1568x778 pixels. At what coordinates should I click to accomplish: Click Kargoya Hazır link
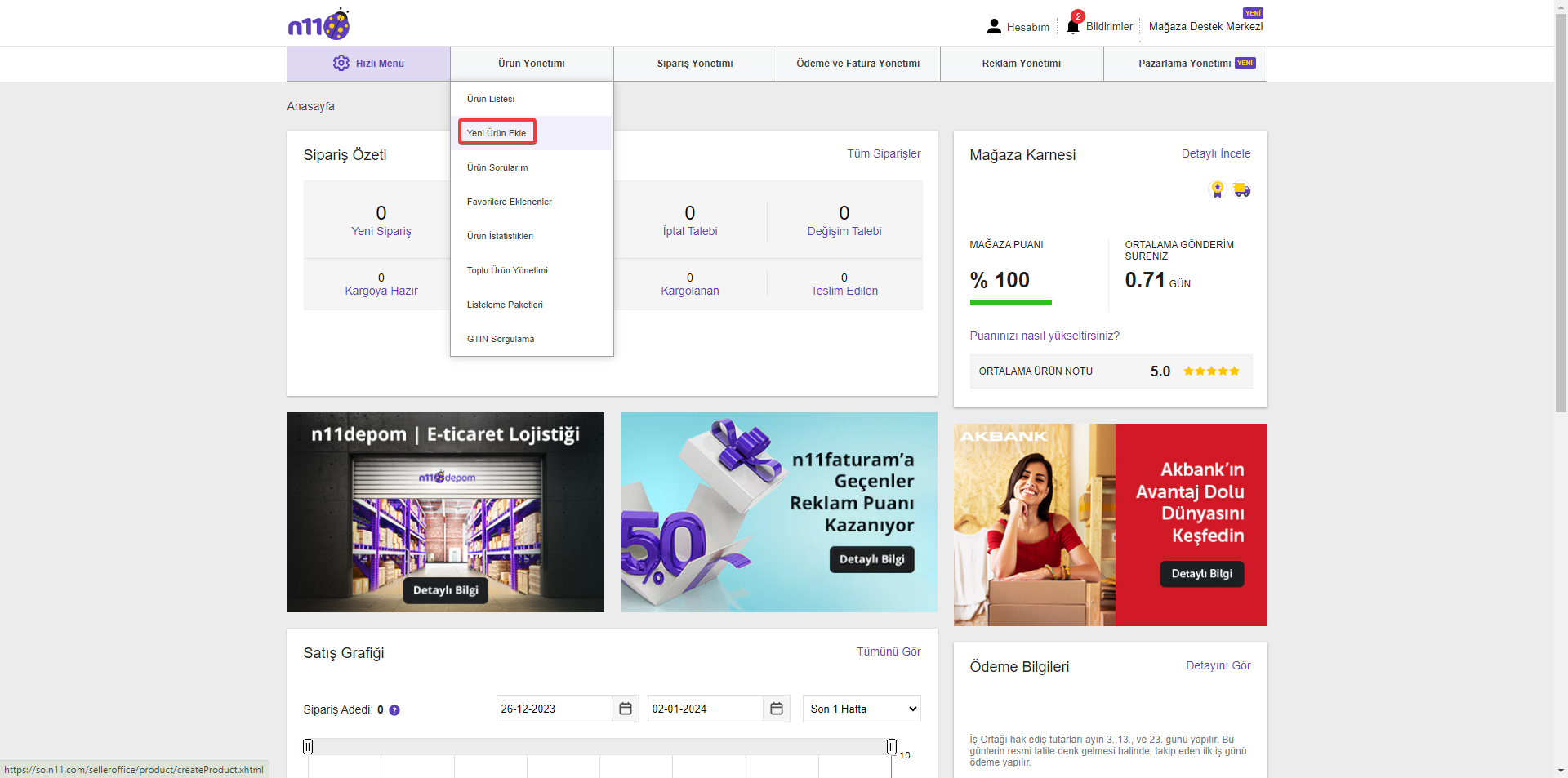(x=381, y=291)
